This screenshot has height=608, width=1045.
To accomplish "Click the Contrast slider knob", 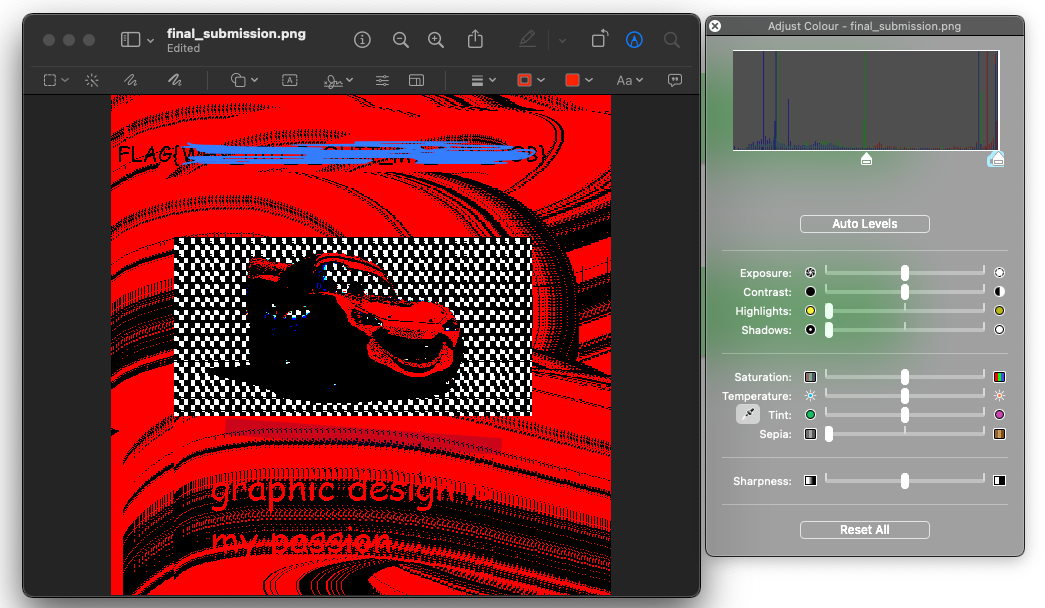I will [x=904, y=292].
